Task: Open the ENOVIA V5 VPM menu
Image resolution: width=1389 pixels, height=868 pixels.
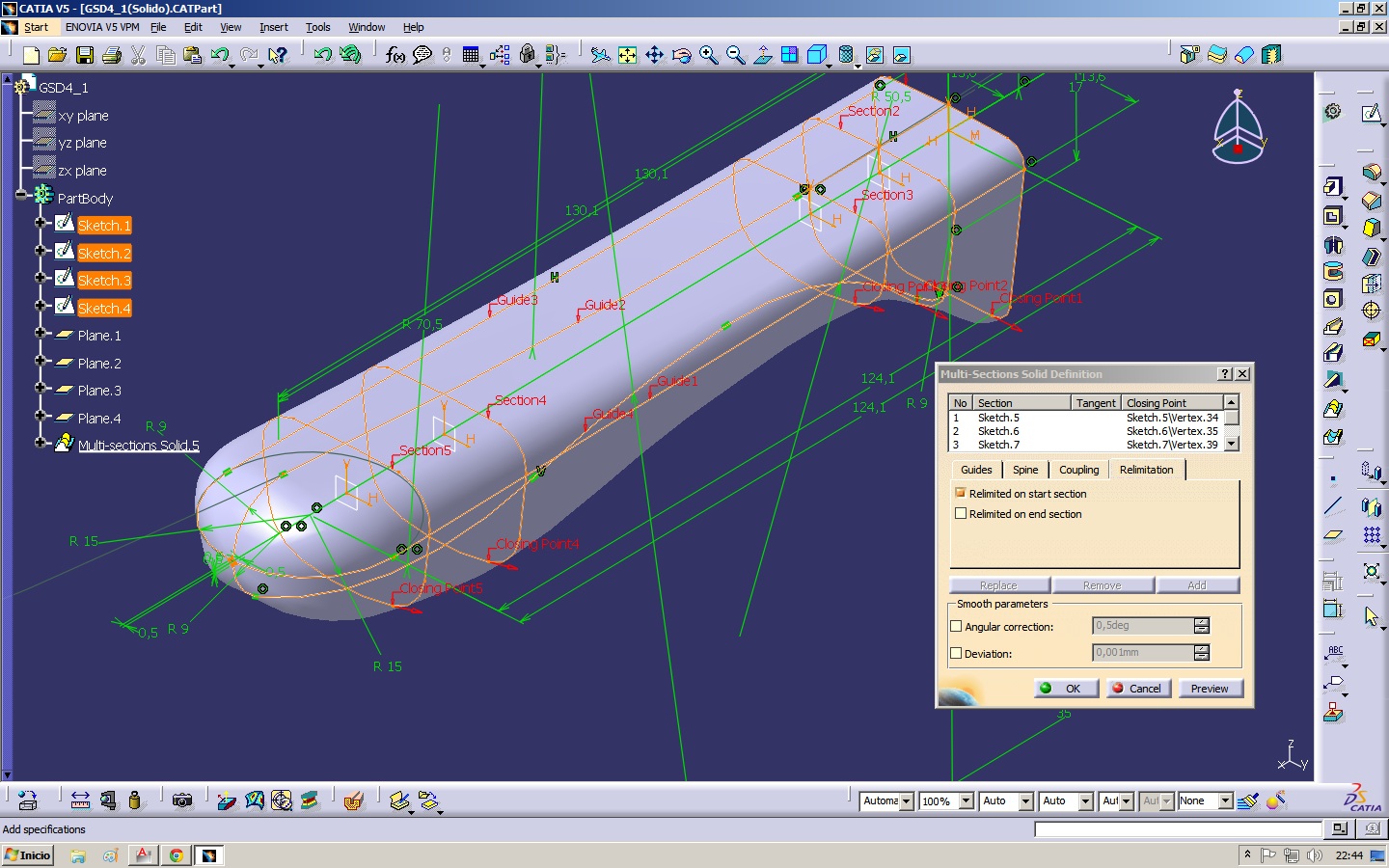Action: point(102,27)
